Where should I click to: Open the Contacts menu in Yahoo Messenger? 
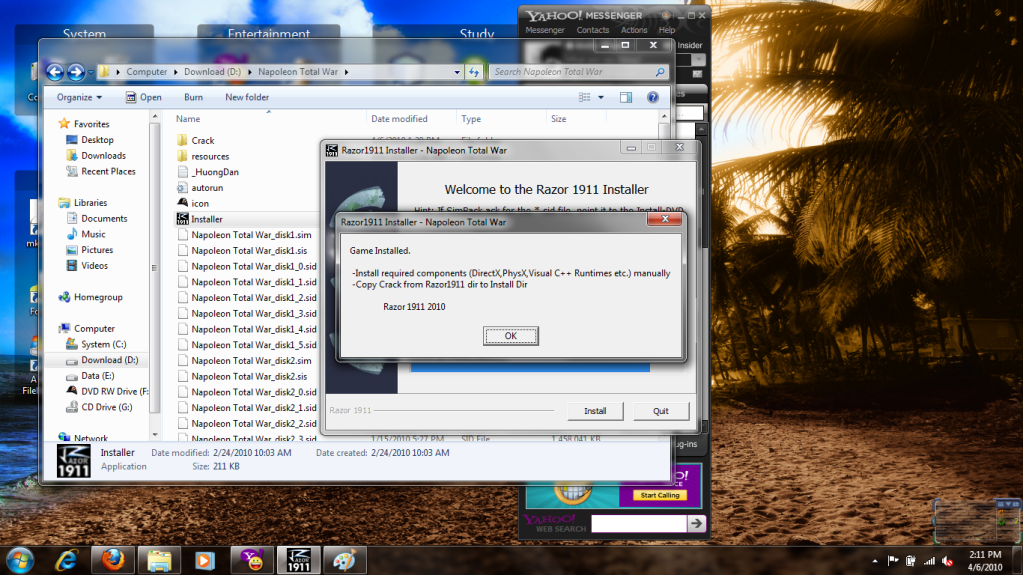(x=592, y=30)
